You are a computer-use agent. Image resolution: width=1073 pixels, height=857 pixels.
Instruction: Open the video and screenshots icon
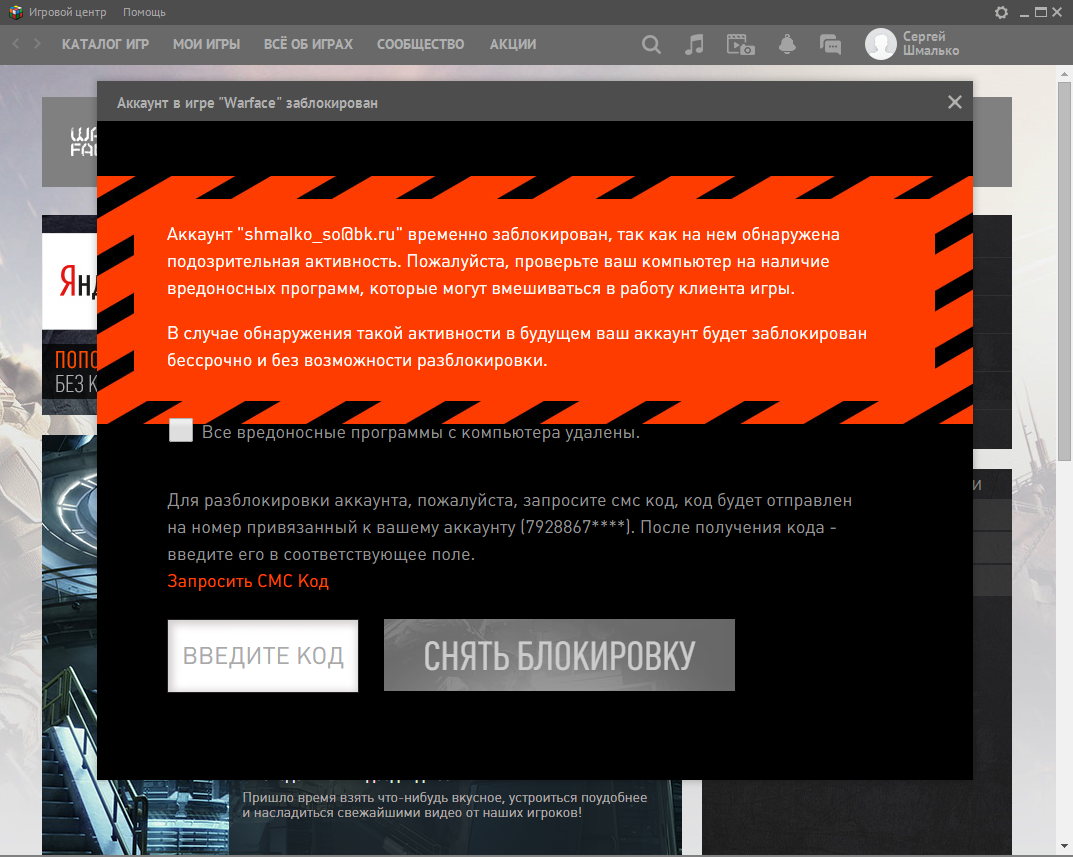740,44
